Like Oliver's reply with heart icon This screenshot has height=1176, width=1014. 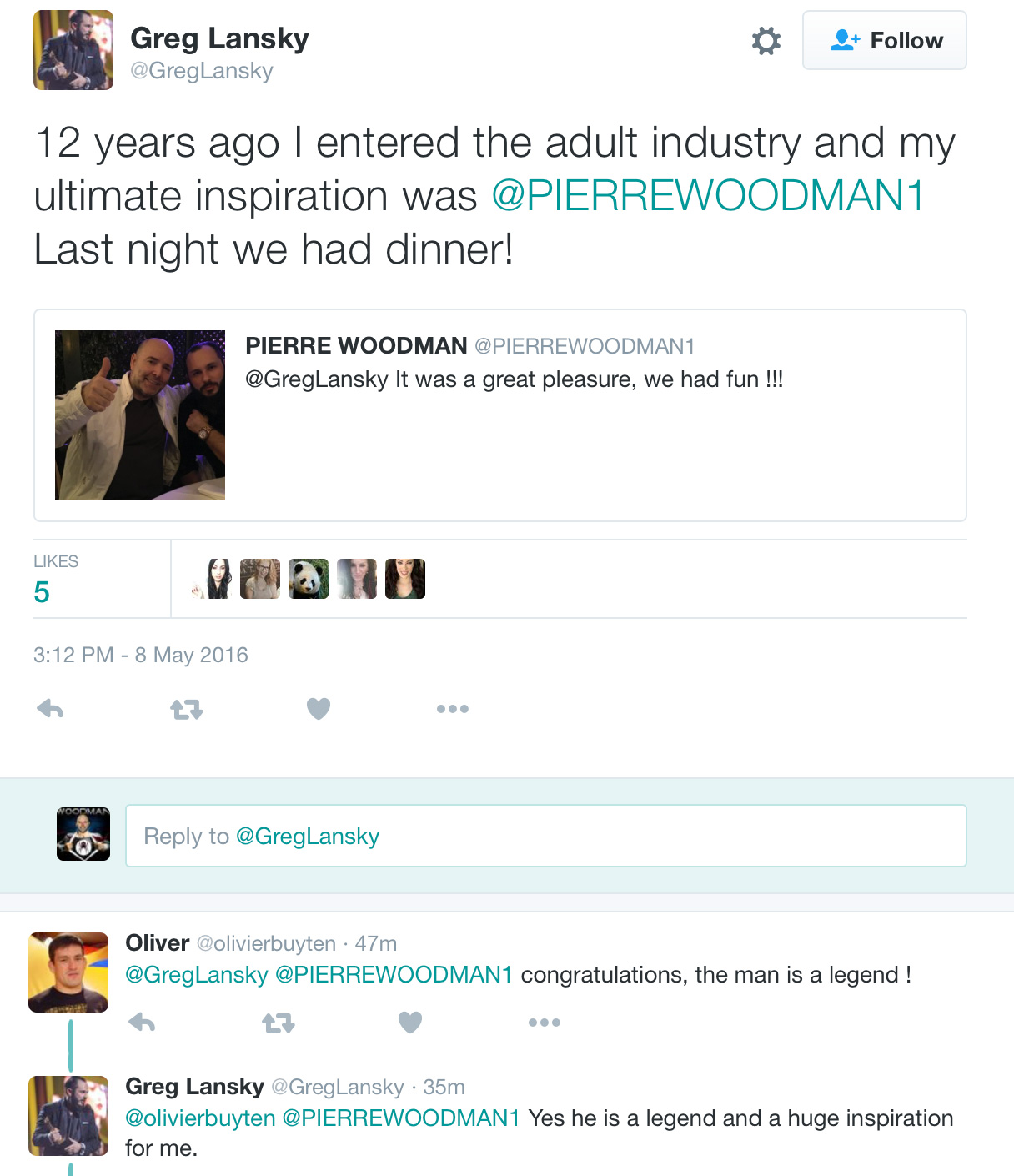point(410,1022)
